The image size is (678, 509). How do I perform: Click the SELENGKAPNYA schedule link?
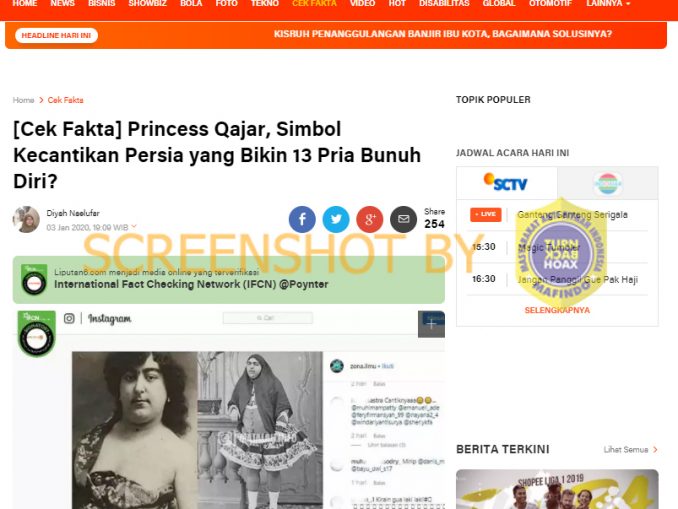coord(557,310)
